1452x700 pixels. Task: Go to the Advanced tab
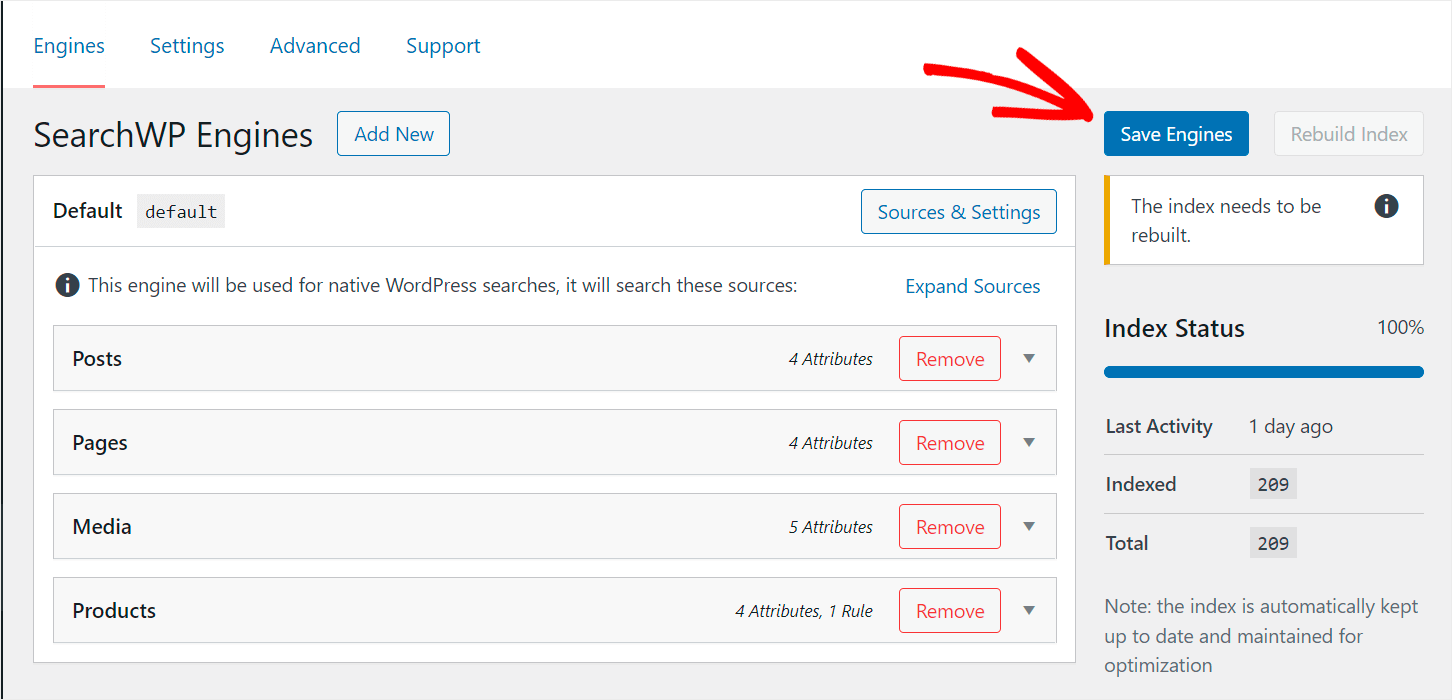click(x=315, y=46)
